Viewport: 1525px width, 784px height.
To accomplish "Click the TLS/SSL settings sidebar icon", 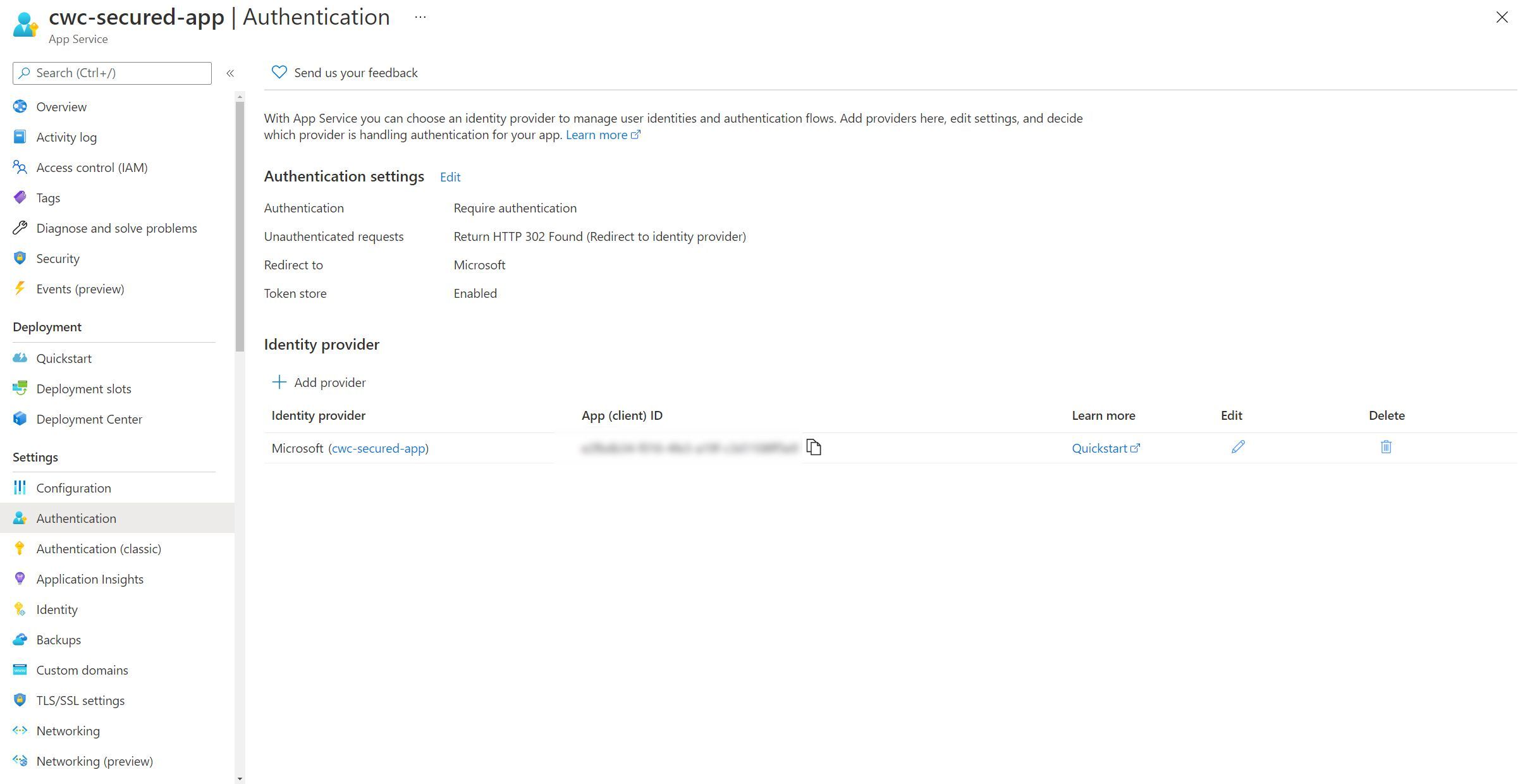I will [19, 700].
